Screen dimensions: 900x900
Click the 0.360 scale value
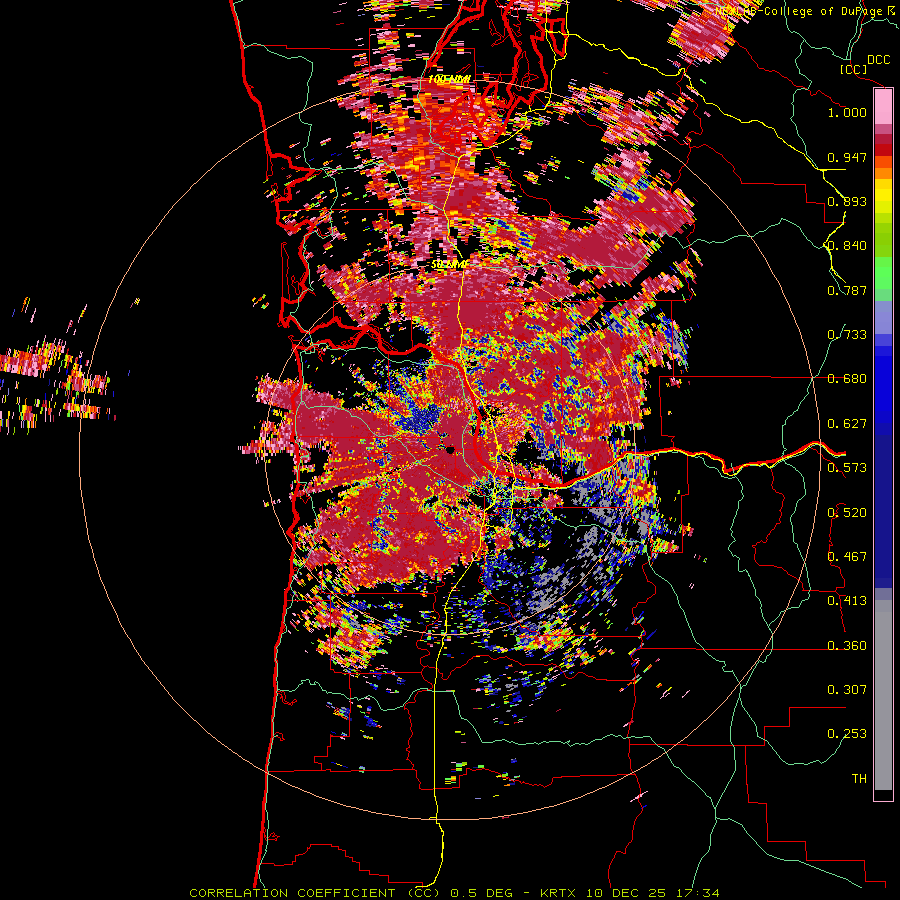847,646
